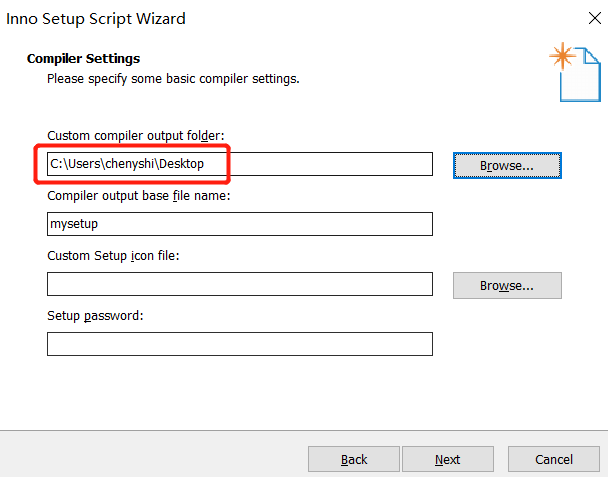Screen dimensions: 608x477
Task: Click the 'Setup password' label
Action: click(96, 316)
